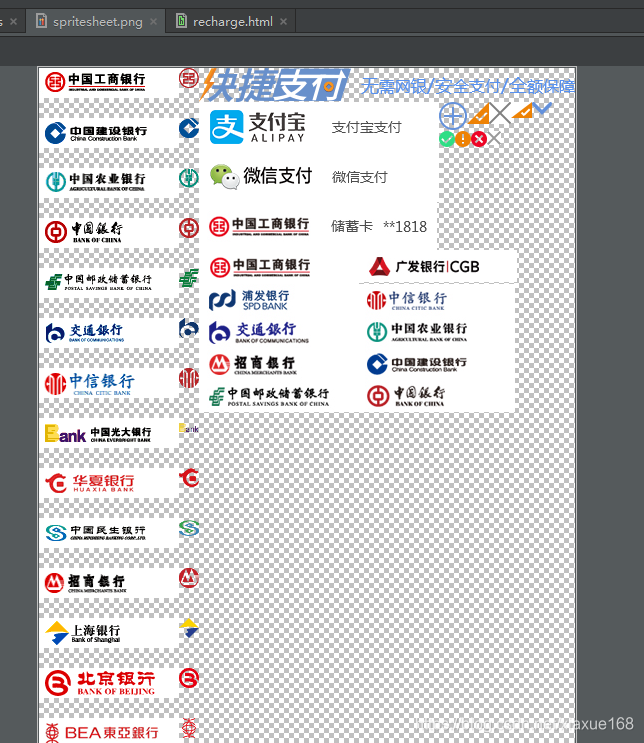Click the orange exclamation warning icon

pos(463,139)
